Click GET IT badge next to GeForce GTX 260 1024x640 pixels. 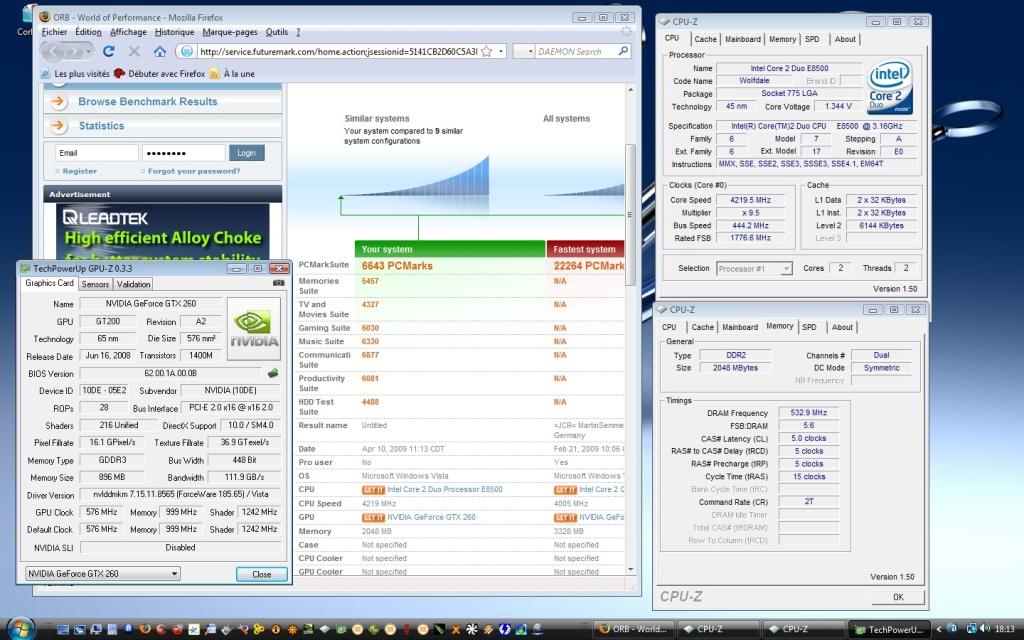pyautogui.click(x=373, y=517)
